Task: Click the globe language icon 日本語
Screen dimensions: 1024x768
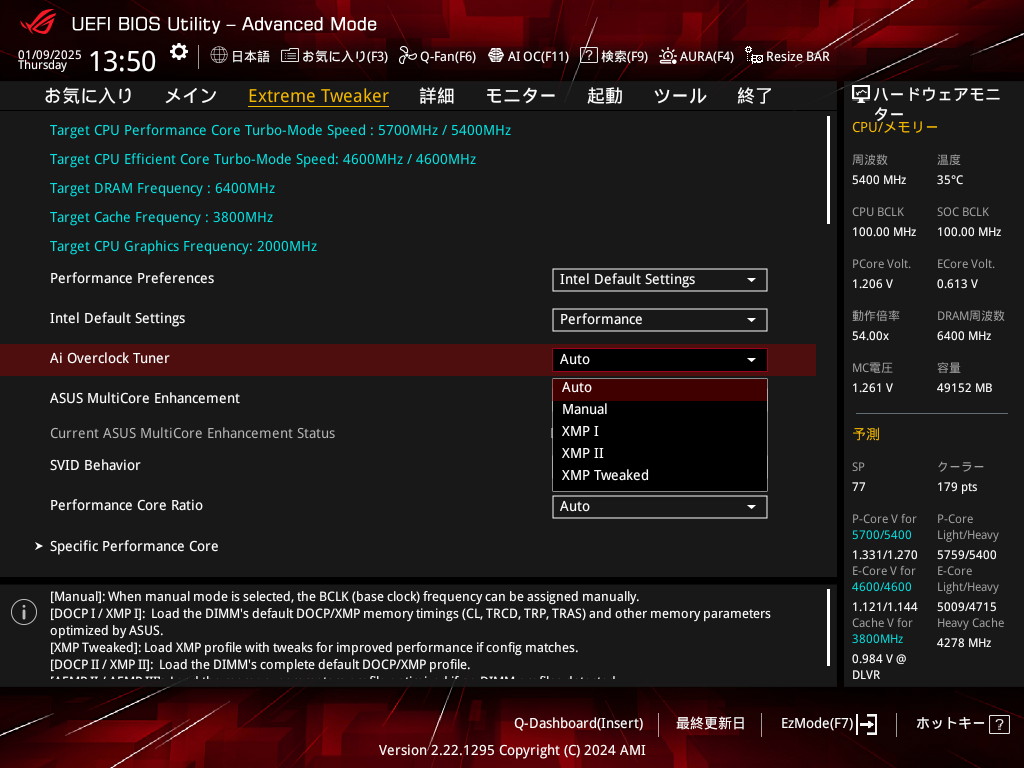Action: point(219,56)
